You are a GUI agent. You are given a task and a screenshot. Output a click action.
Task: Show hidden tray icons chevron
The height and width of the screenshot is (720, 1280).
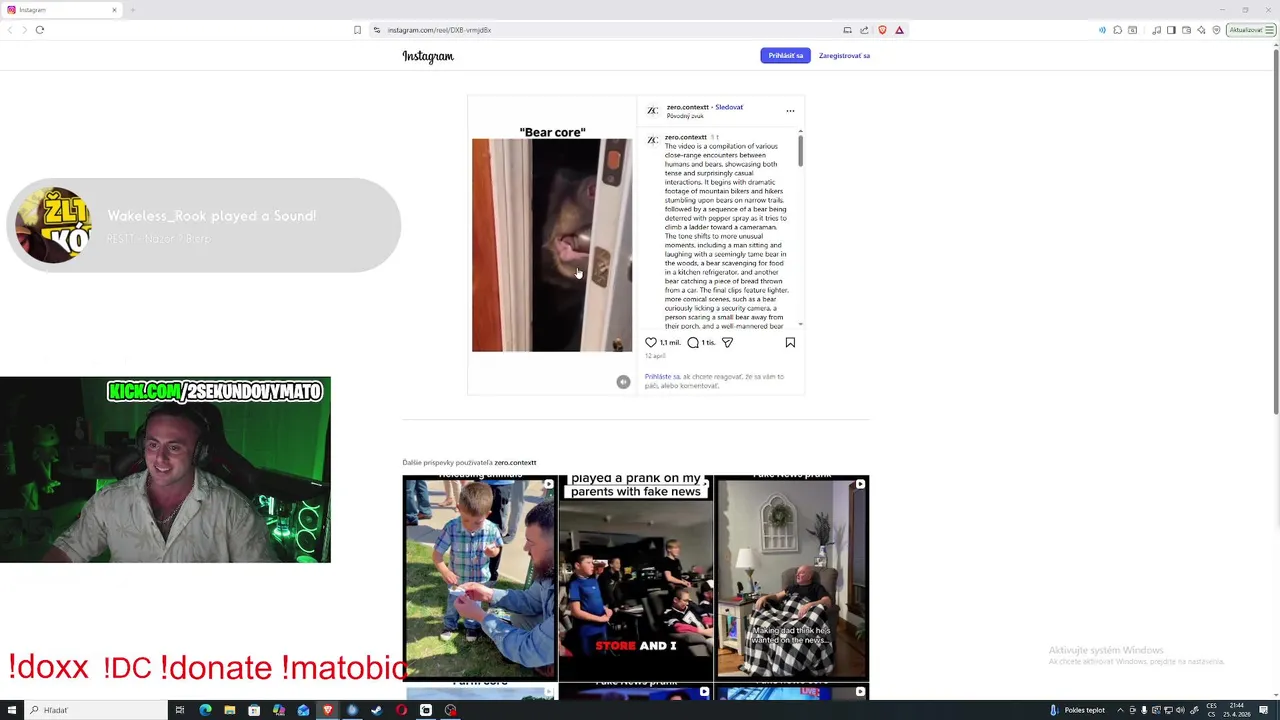[x=1120, y=710]
